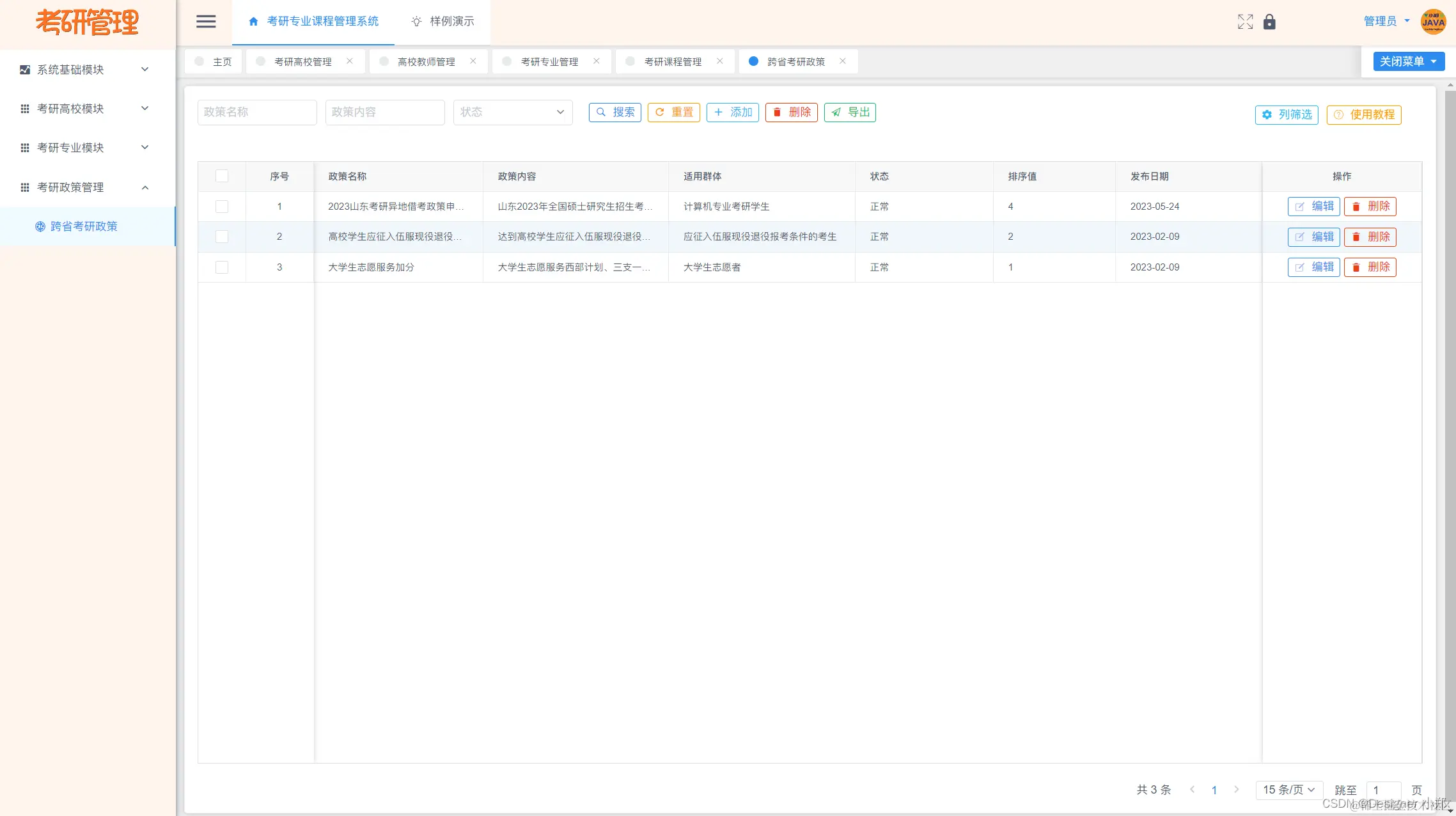Toggle the hamburger sidebar collapse icon
The height and width of the screenshot is (816, 1456).
[x=205, y=22]
